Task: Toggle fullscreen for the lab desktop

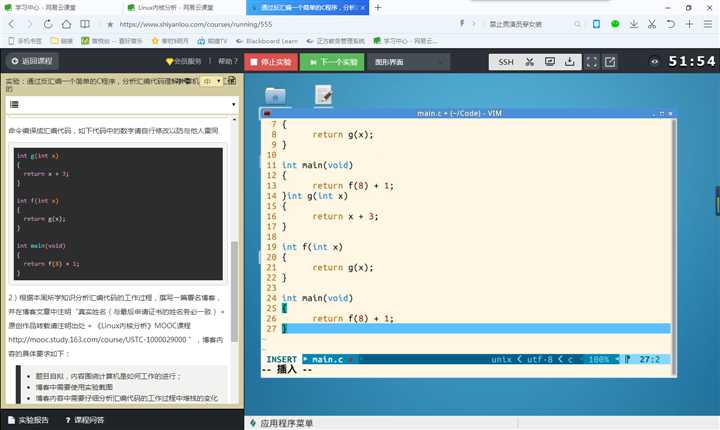Action: 592,62
